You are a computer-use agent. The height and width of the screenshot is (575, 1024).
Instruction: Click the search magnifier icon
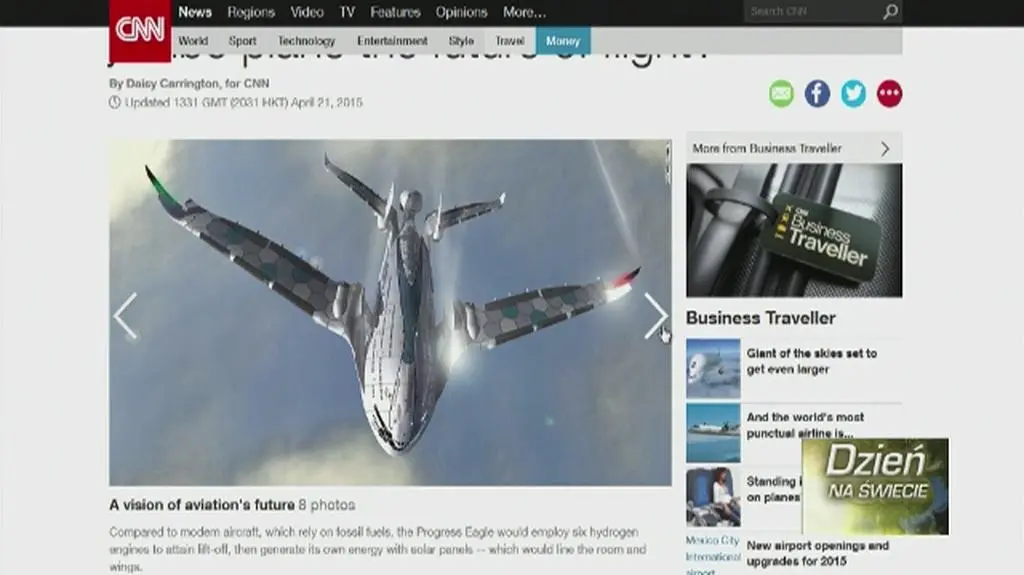890,12
